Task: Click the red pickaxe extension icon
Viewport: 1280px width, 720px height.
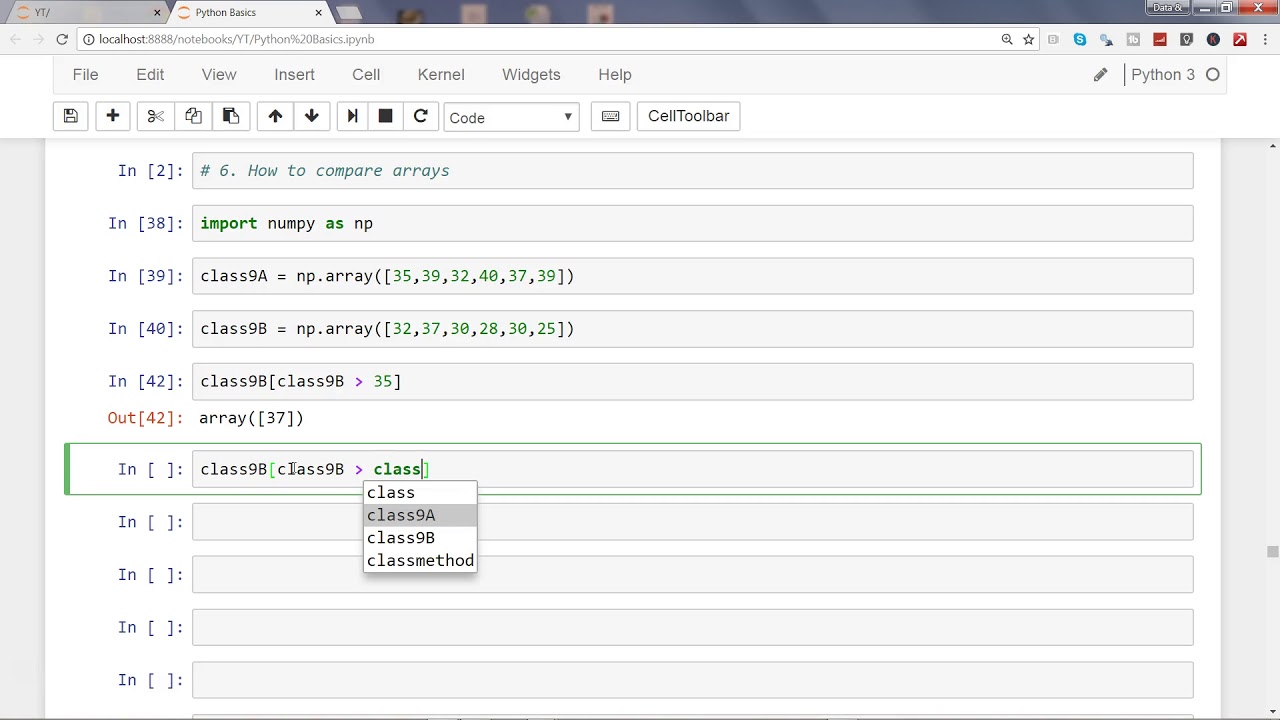Action: [1240, 39]
